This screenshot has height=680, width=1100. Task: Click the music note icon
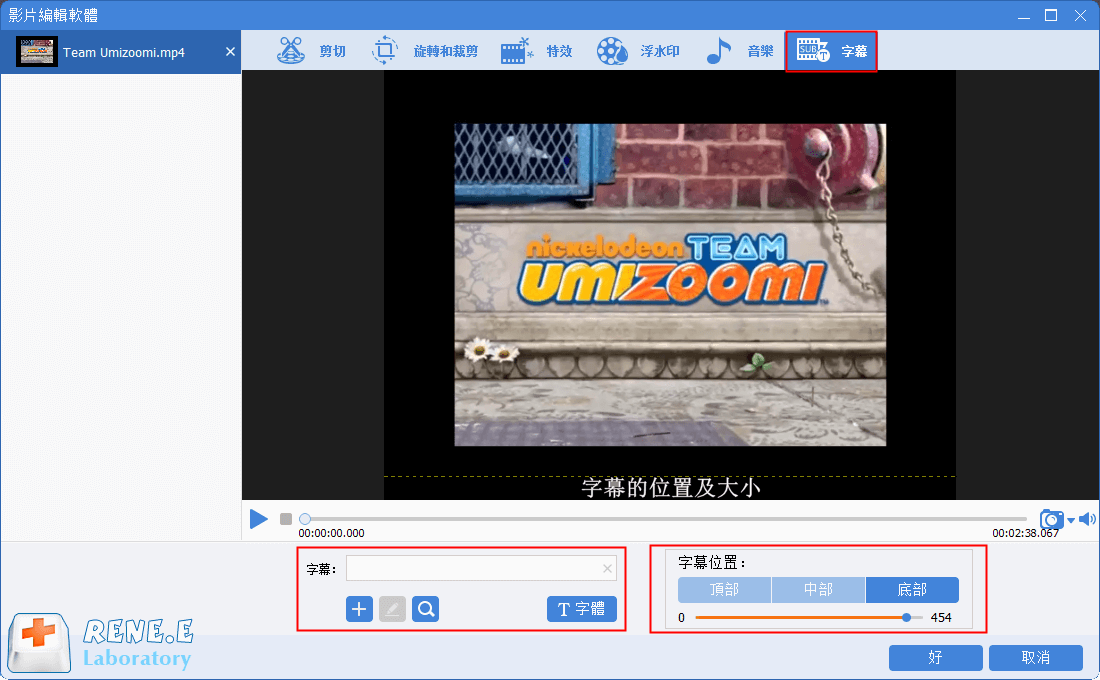pyautogui.click(x=718, y=51)
